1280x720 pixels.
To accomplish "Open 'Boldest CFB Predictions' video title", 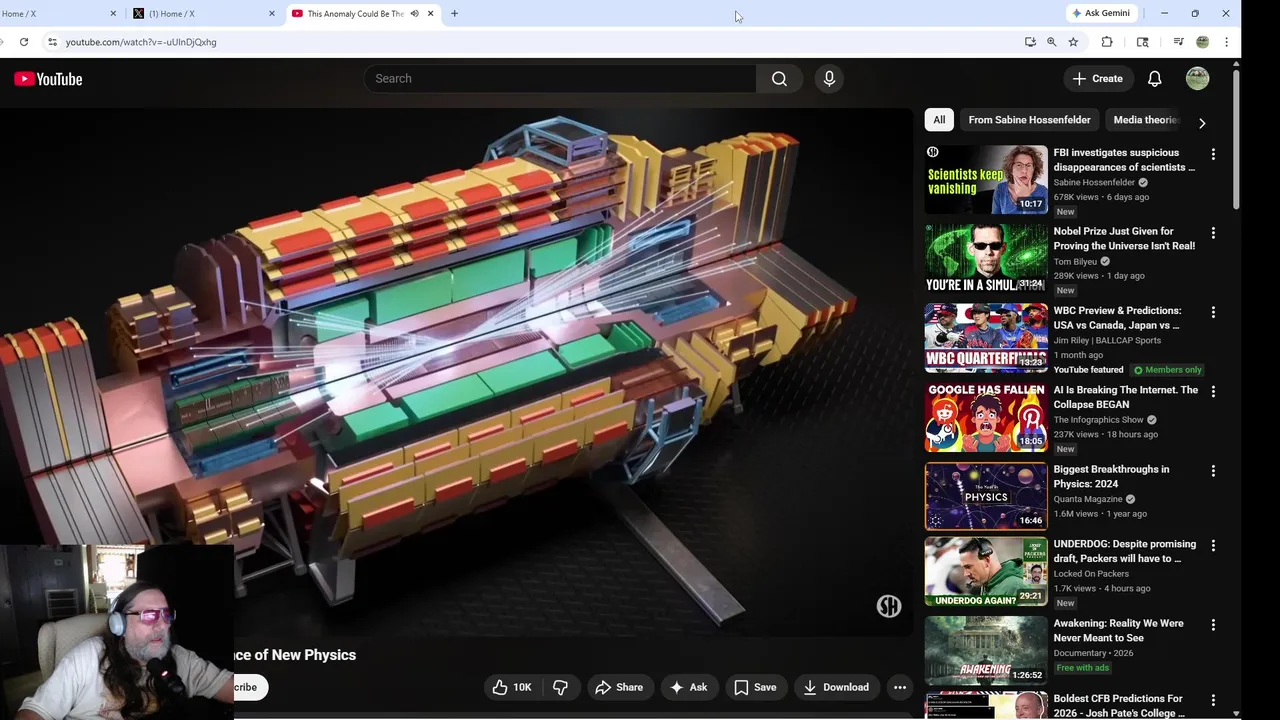I will click(1119, 706).
